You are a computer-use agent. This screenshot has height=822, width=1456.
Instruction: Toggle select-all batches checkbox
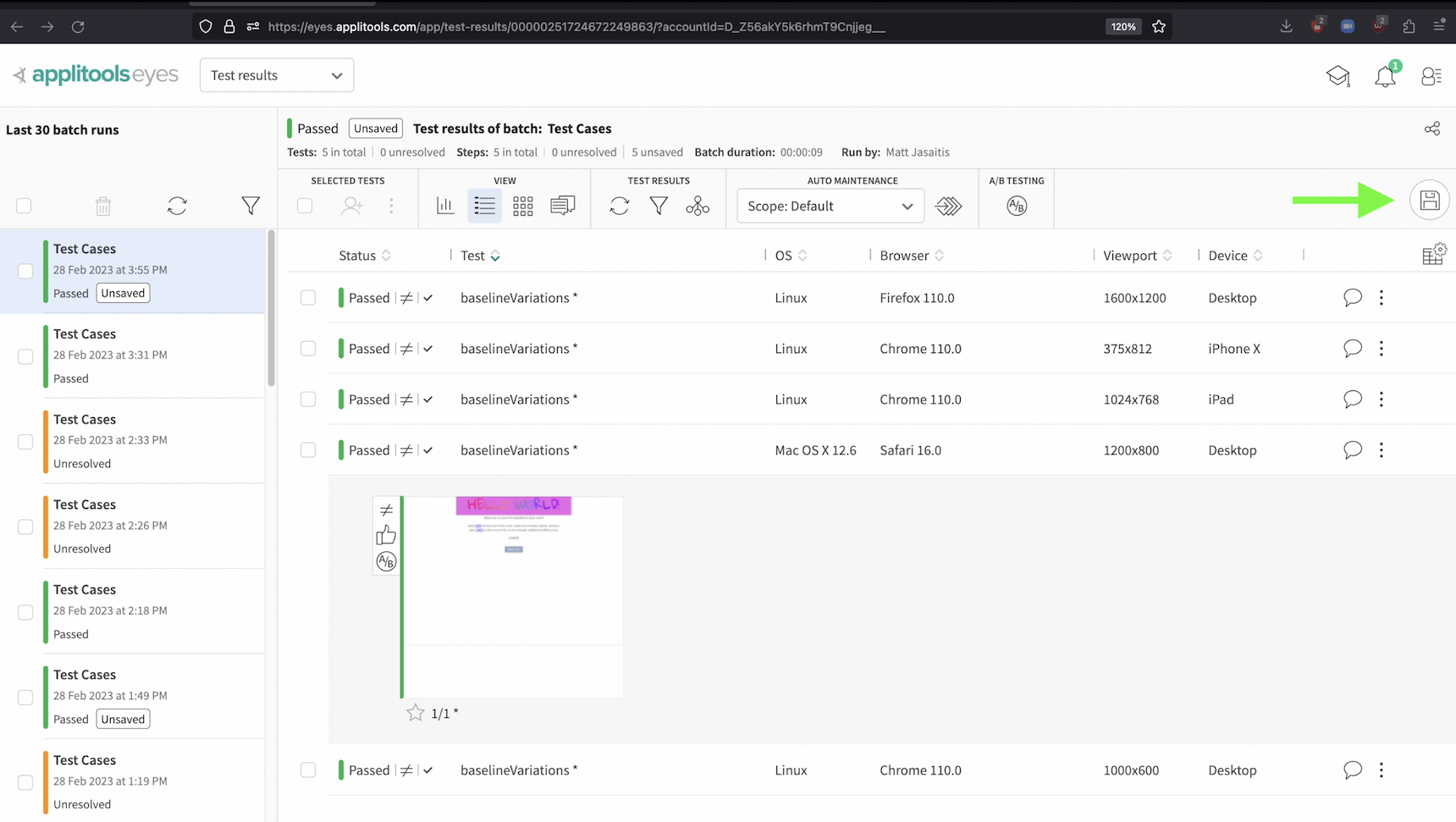coord(24,206)
